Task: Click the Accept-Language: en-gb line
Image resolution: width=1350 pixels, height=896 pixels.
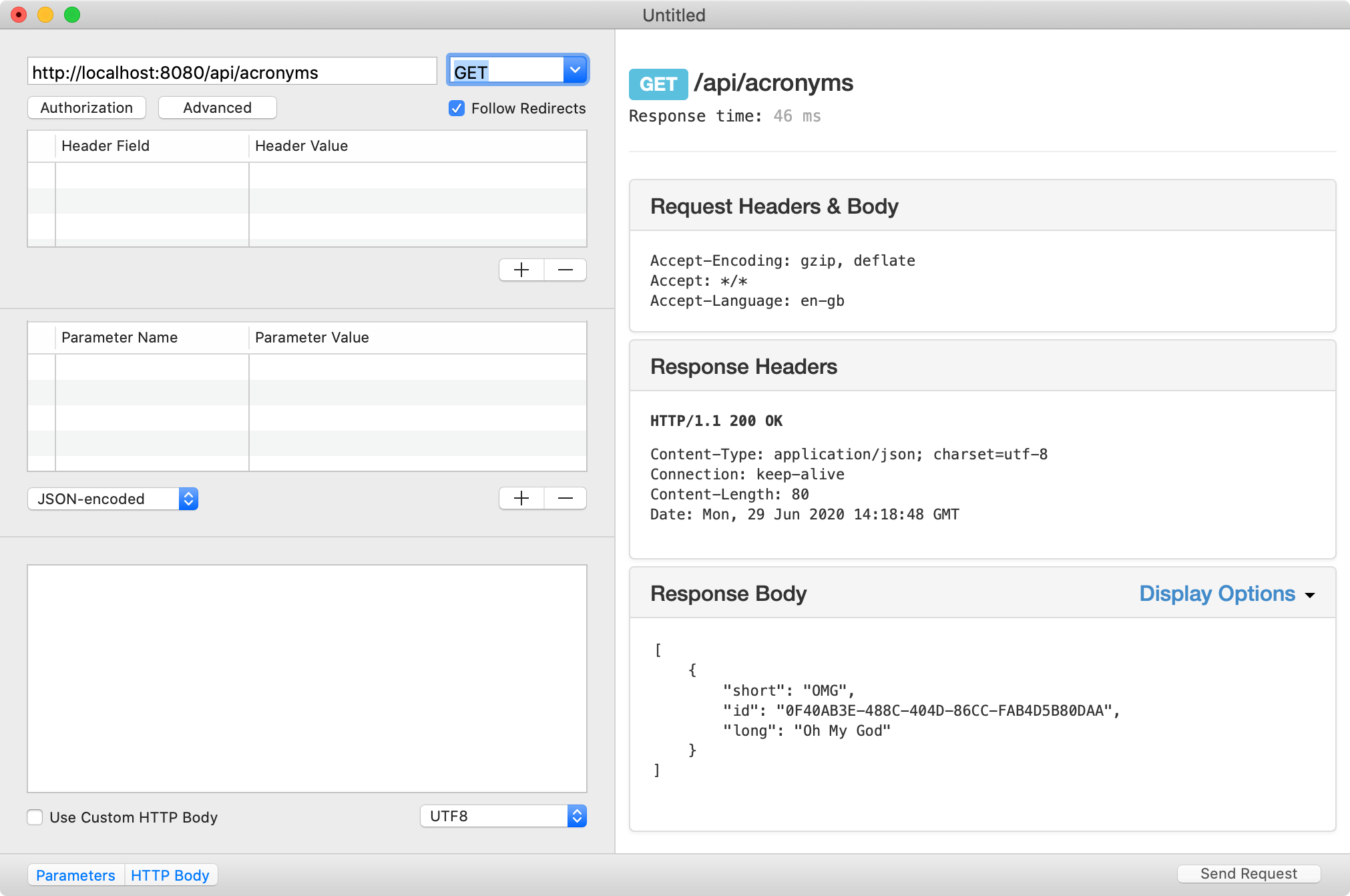Action: click(747, 300)
